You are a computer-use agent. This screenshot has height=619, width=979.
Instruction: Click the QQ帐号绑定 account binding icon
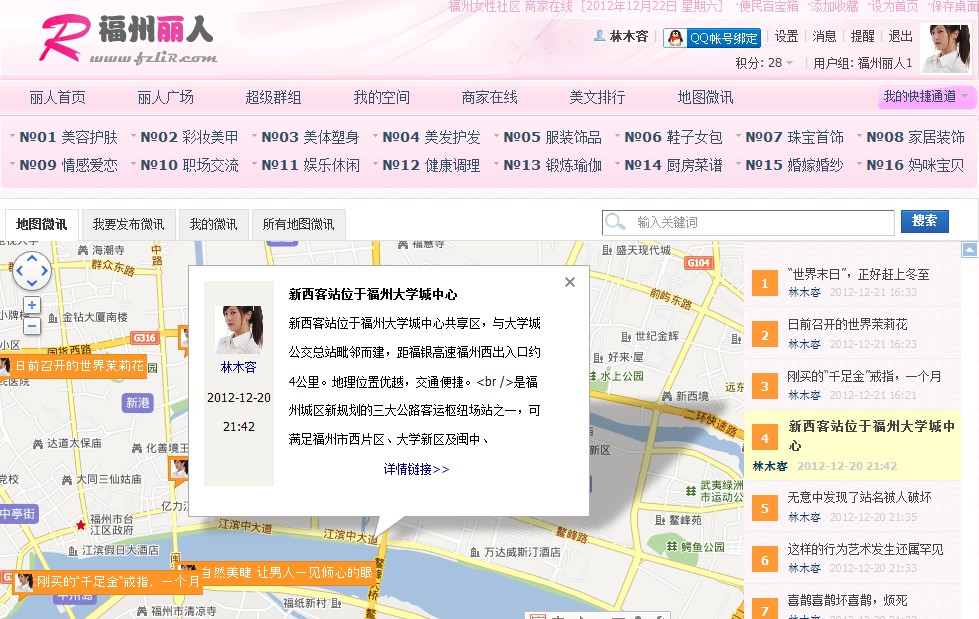(675, 38)
